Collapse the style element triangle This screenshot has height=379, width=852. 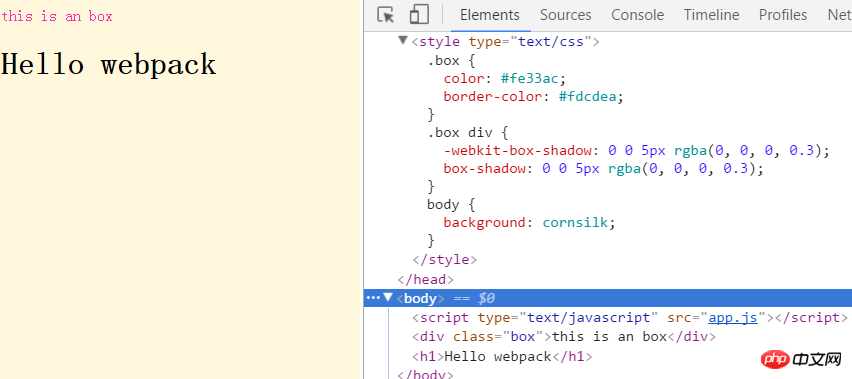pos(403,40)
